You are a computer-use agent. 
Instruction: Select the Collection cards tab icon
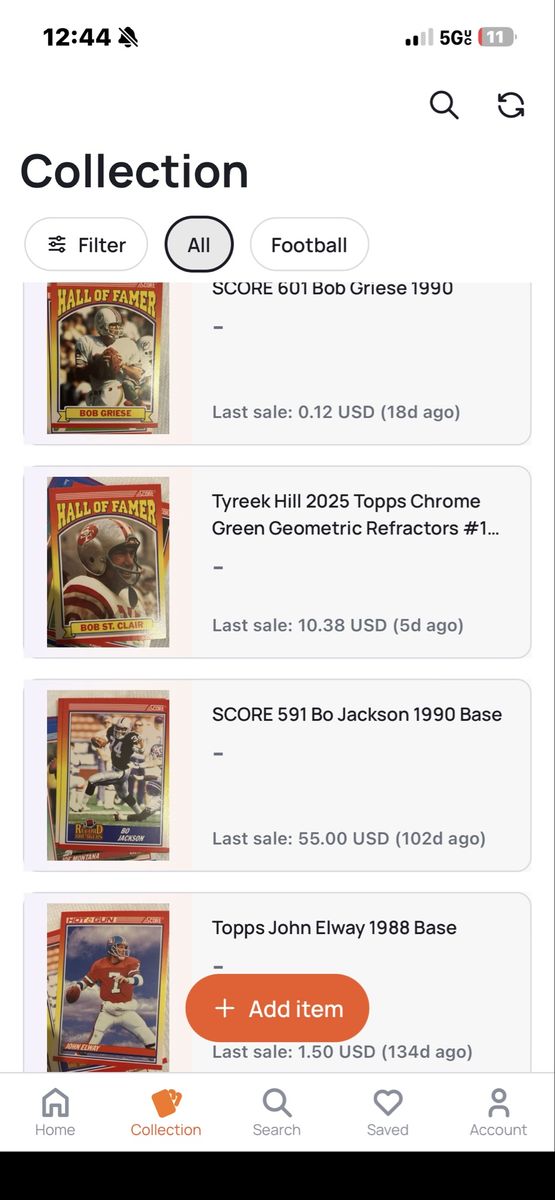pyautogui.click(x=166, y=1103)
